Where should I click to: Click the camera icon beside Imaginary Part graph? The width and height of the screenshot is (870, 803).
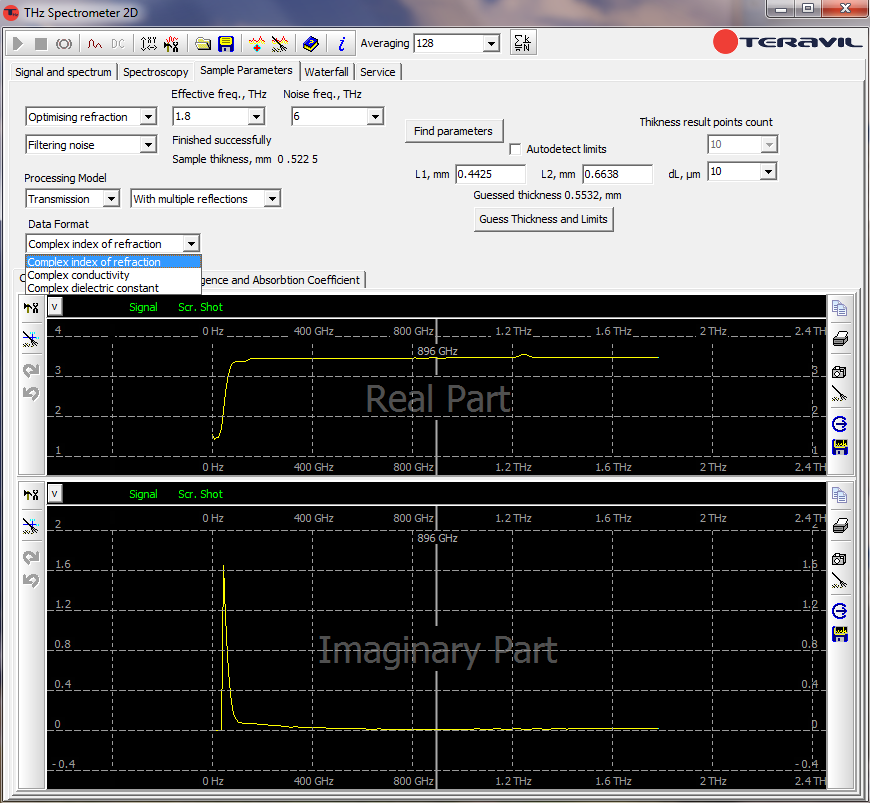tap(840, 558)
